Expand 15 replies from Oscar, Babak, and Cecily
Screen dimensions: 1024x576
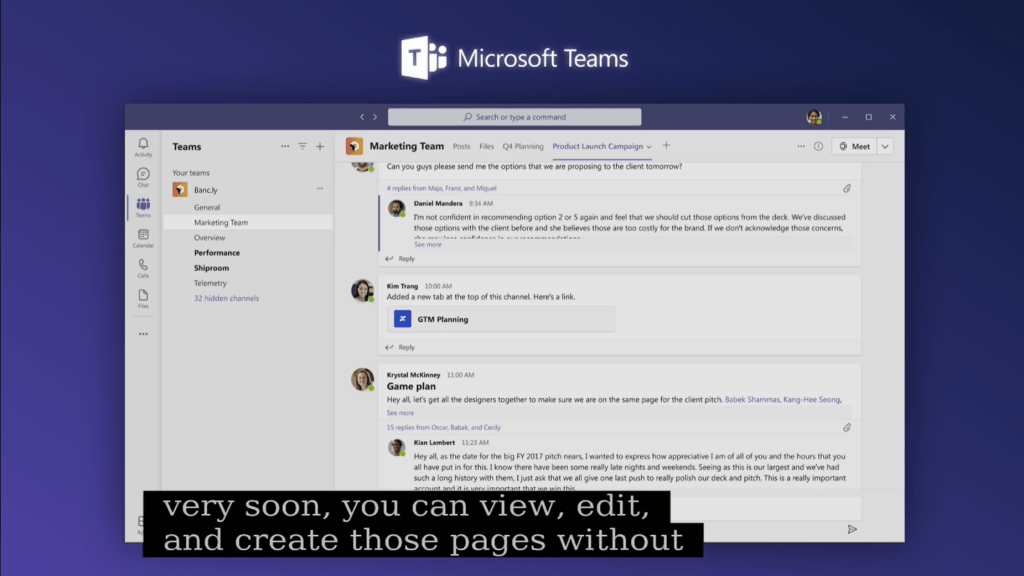point(444,427)
